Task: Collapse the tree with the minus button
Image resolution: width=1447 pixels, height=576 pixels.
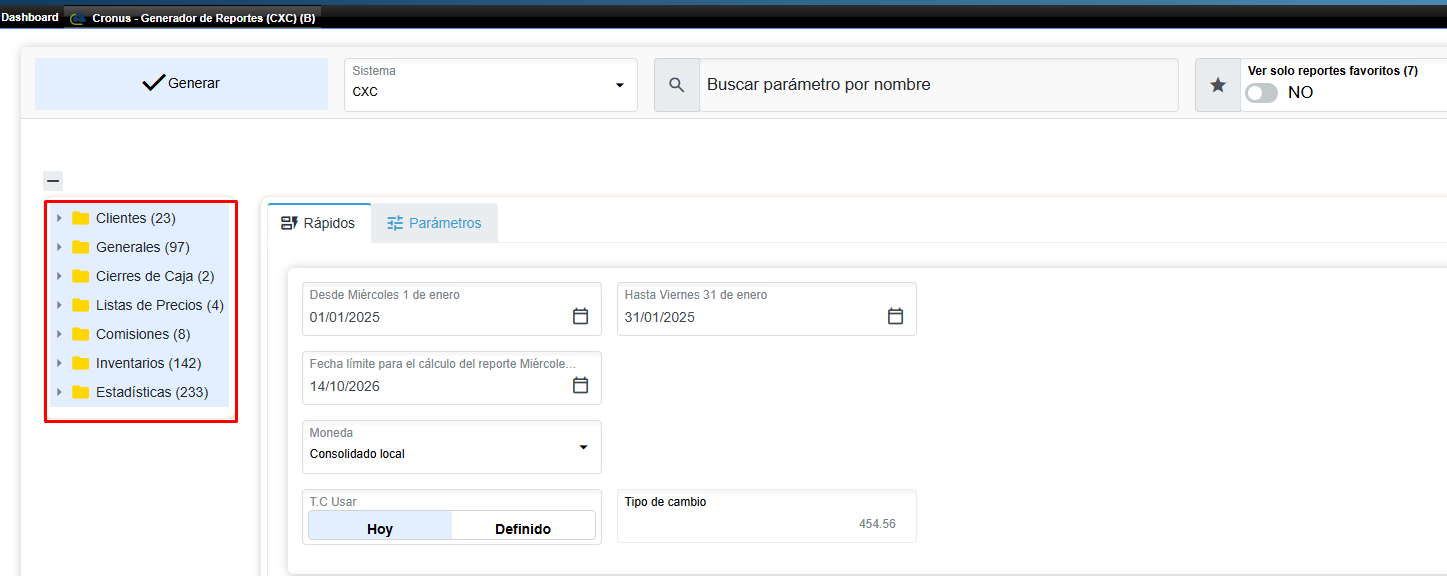Action: (x=53, y=181)
